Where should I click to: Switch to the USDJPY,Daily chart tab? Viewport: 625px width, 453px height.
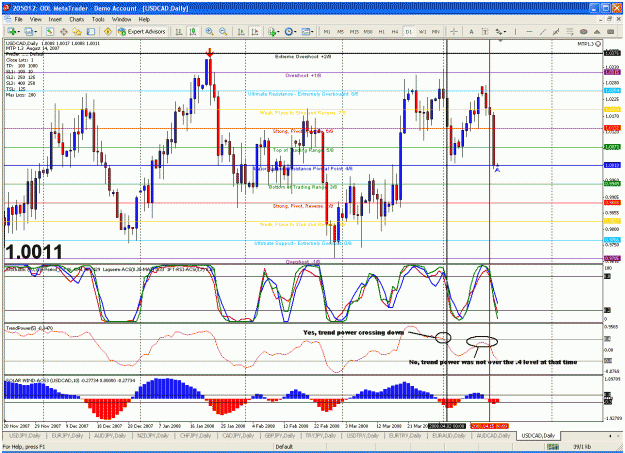click(x=25, y=436)
